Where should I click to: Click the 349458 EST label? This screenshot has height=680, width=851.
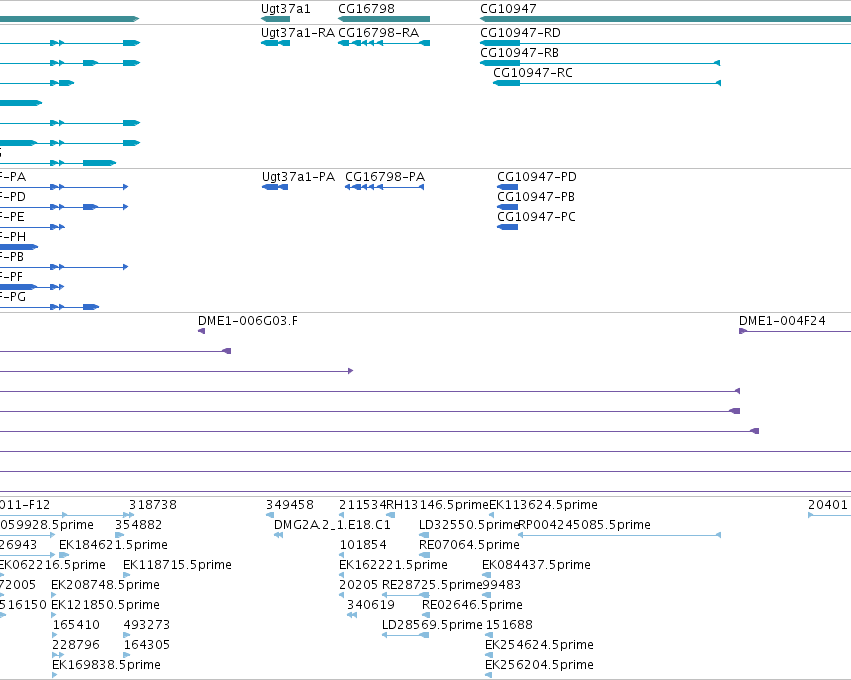(290, 505)
